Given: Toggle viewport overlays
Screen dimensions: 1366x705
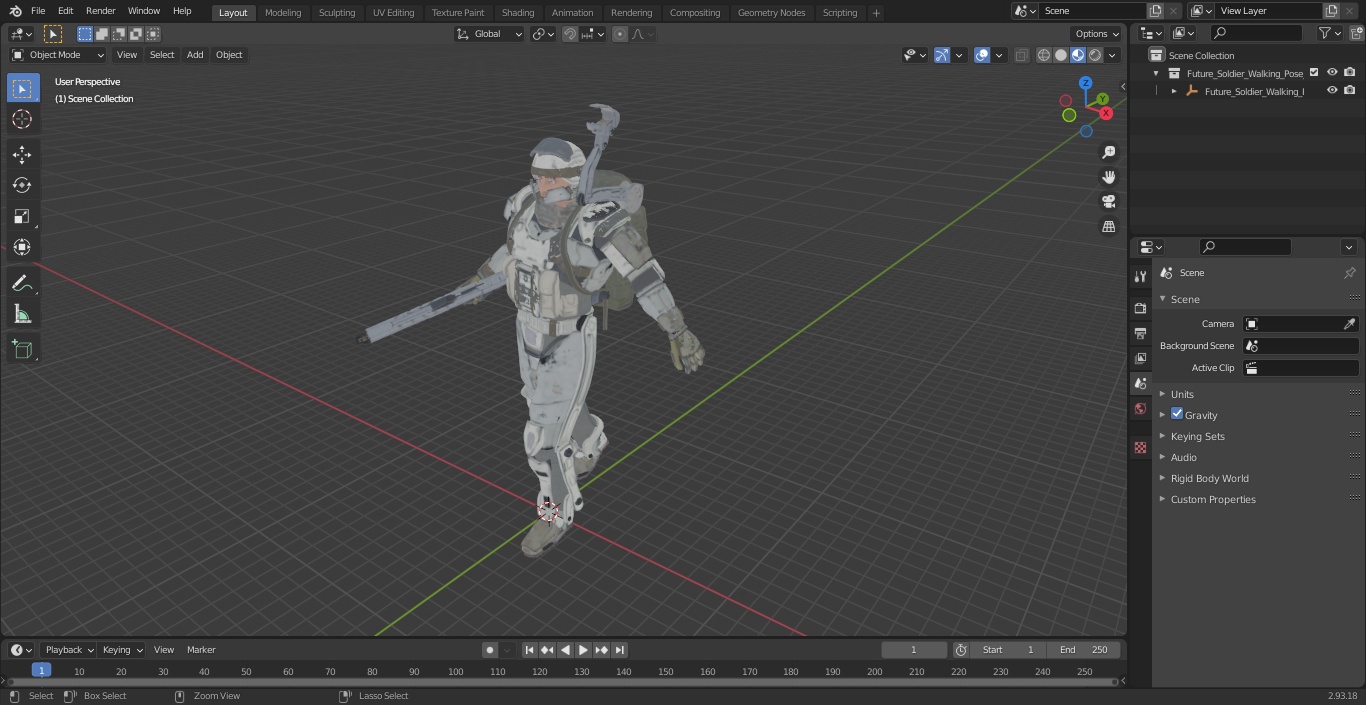Looking at the screenshot, I should [982, 55].
